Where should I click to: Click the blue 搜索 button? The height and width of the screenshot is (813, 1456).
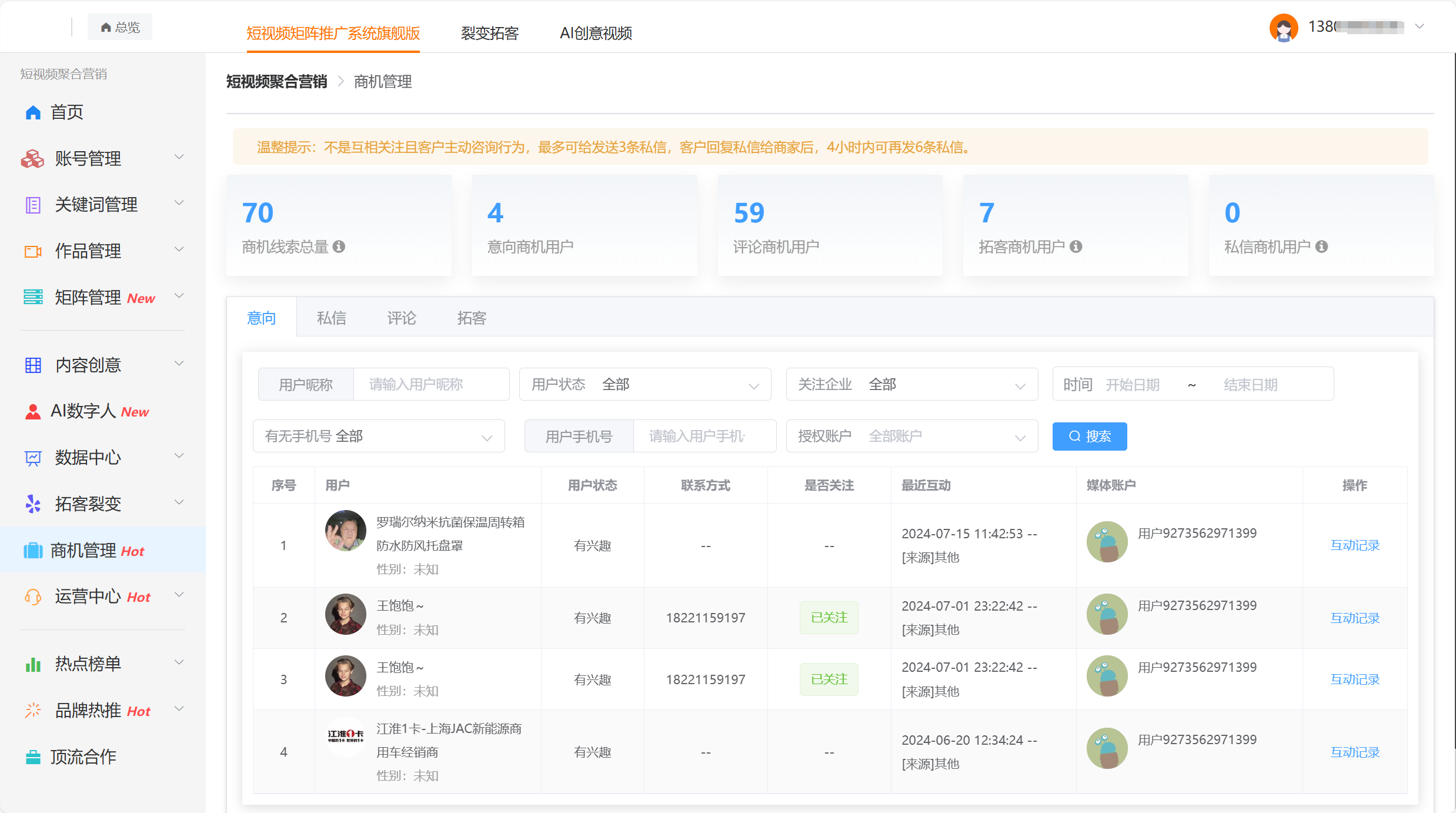click(1090, 436)
